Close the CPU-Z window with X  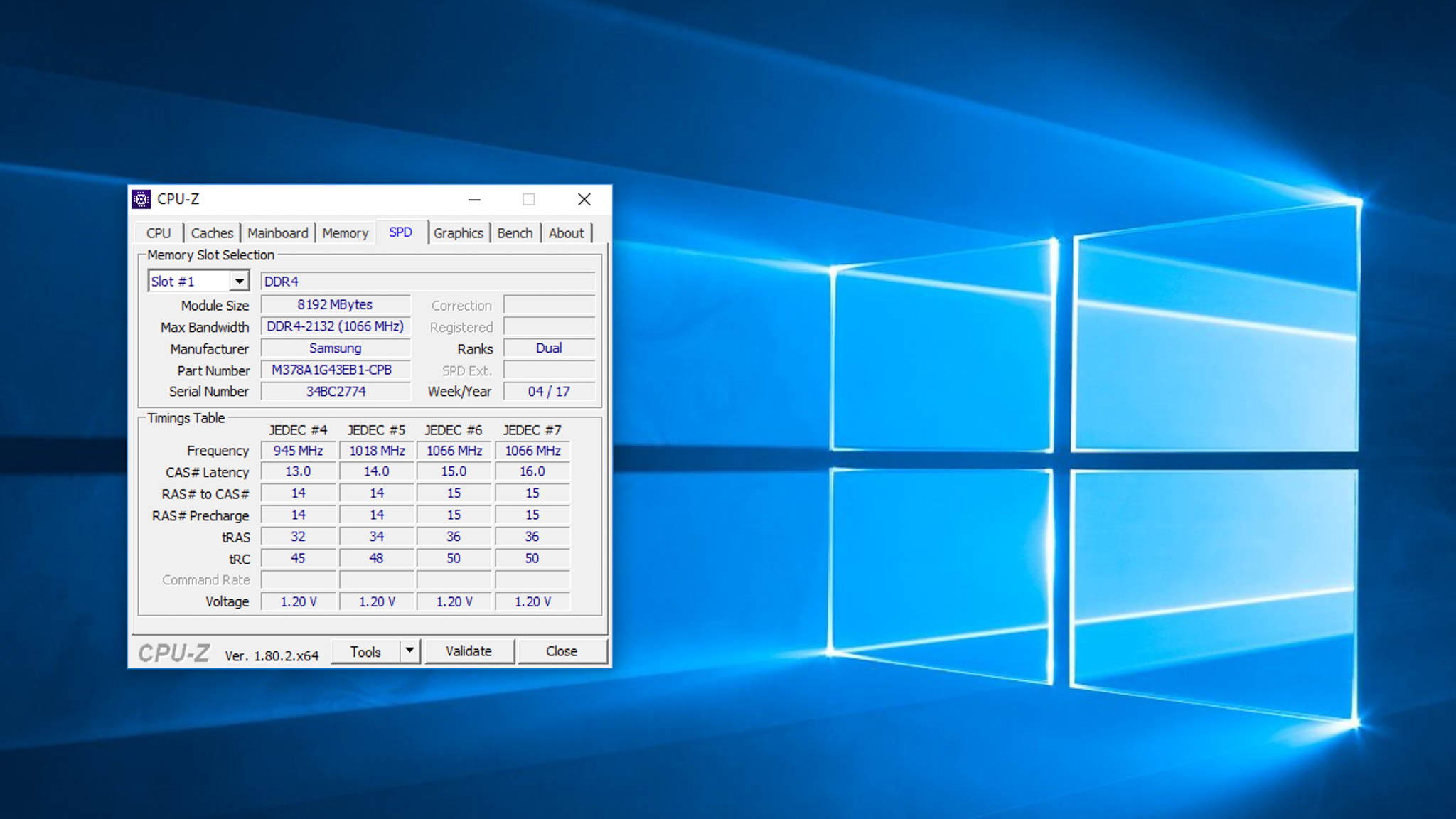584,200
